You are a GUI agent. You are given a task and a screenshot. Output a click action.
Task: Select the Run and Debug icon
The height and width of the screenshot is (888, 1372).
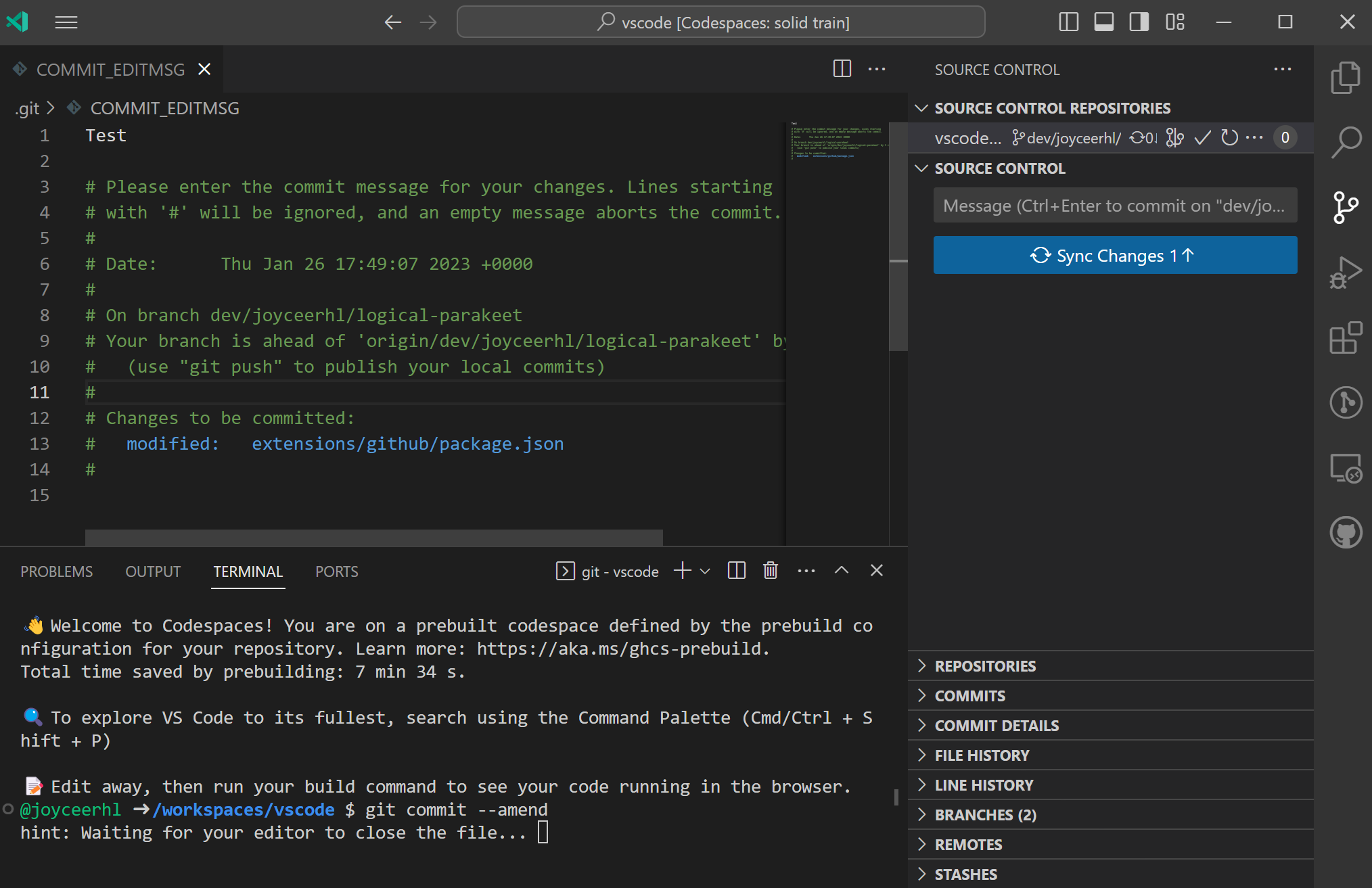[1346, 272]
